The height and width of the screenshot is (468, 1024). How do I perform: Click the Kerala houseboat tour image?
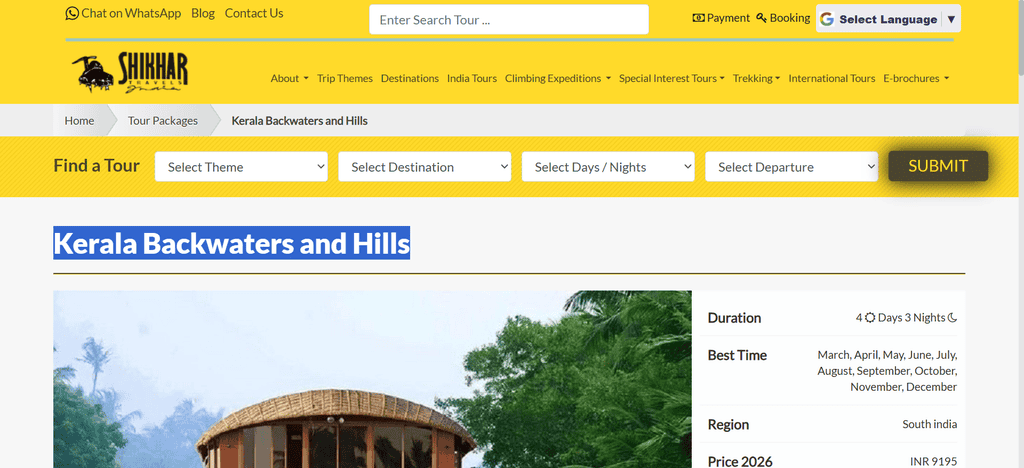372,379
